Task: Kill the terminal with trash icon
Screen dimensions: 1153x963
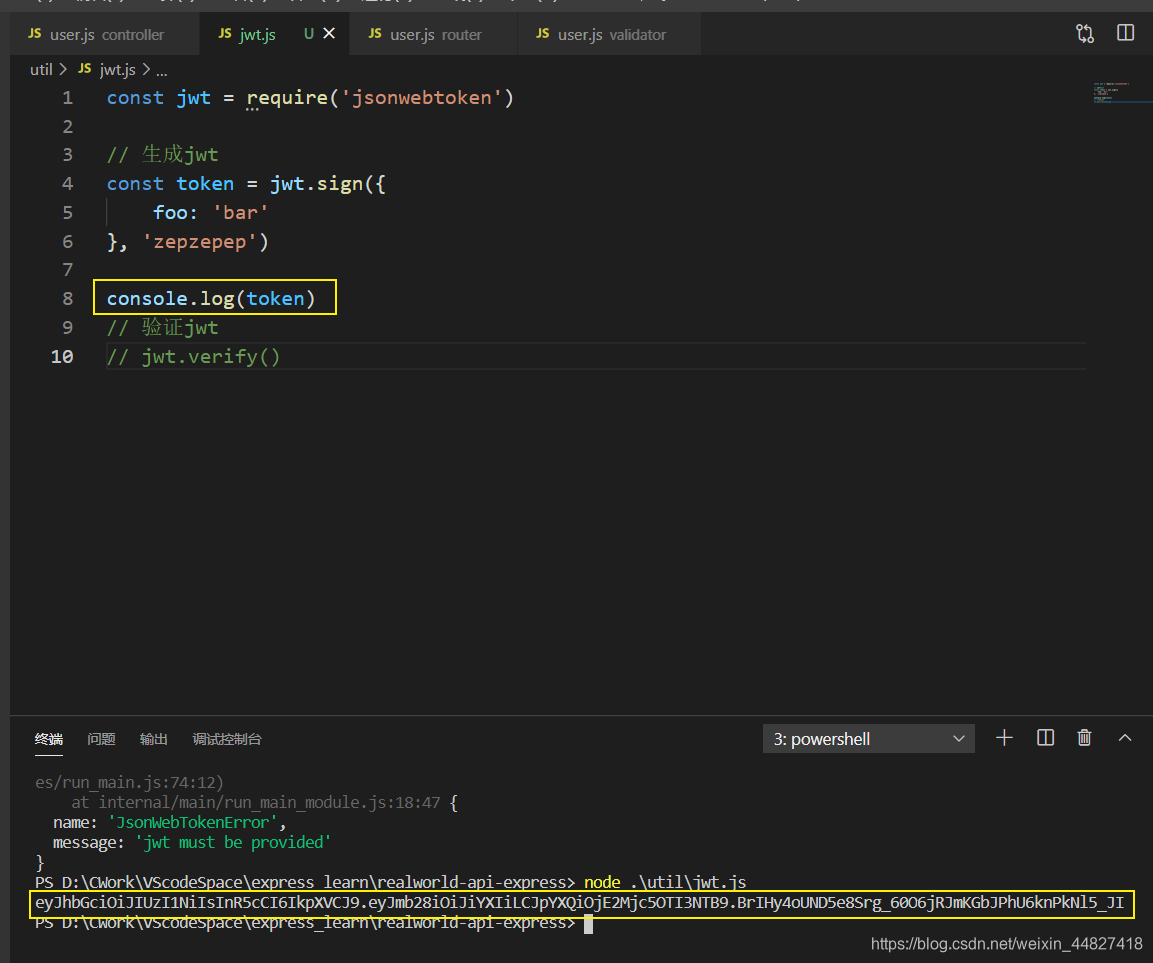Action: (x=1084, y=737)
